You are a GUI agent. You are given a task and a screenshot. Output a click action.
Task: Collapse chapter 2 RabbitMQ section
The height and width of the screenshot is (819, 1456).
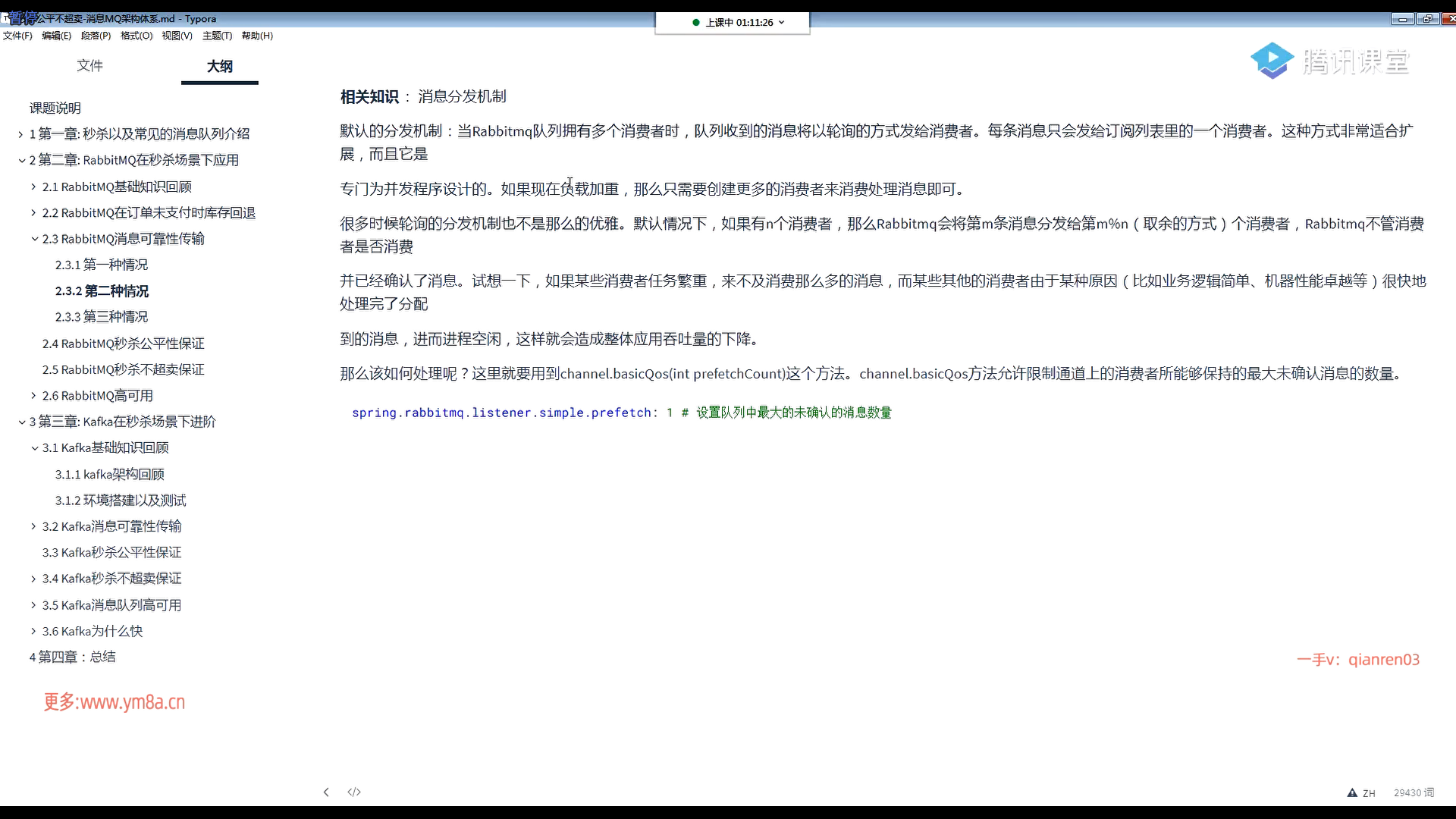[x=21, y=160]
